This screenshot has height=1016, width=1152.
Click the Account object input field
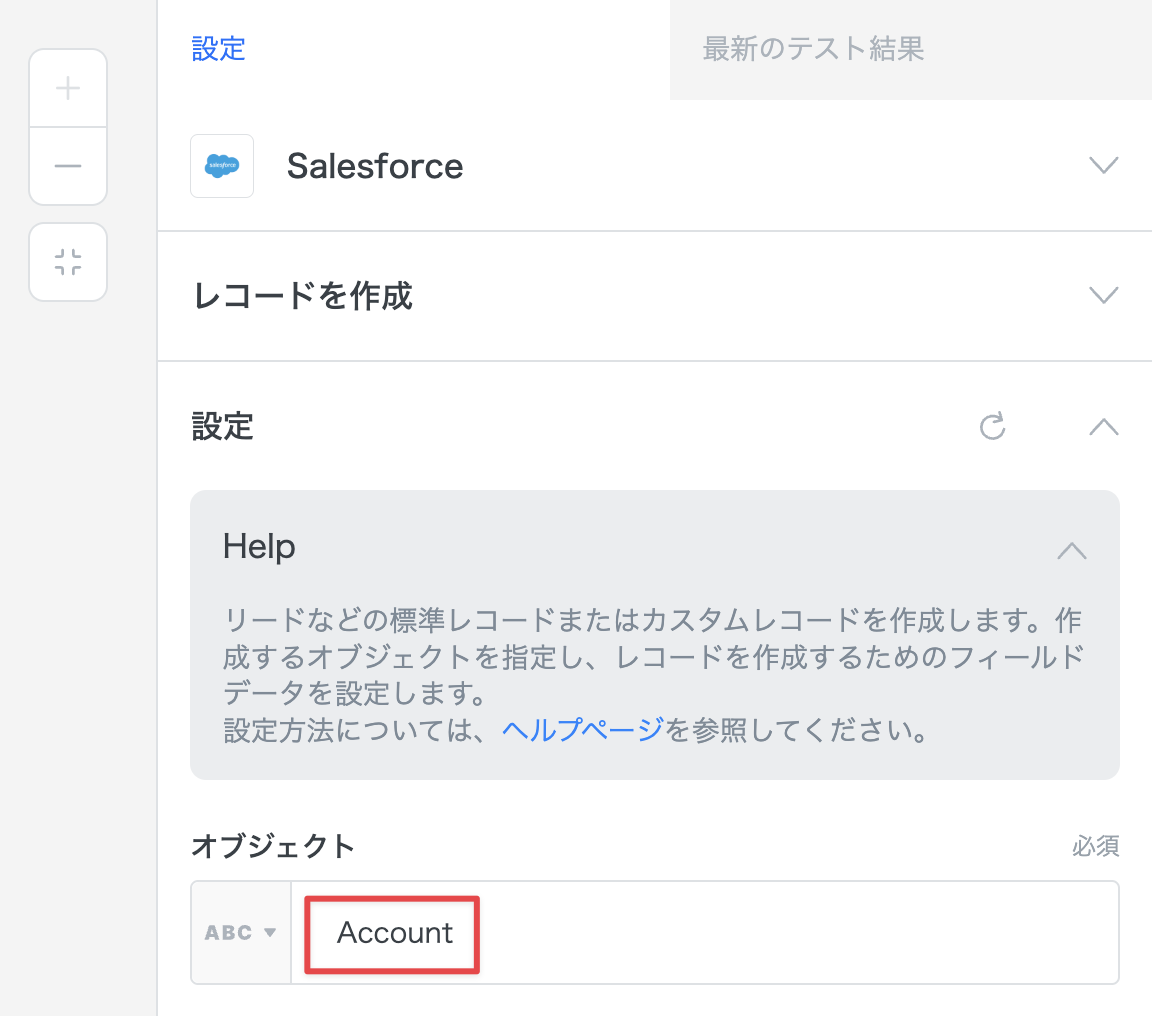[700, 933]
